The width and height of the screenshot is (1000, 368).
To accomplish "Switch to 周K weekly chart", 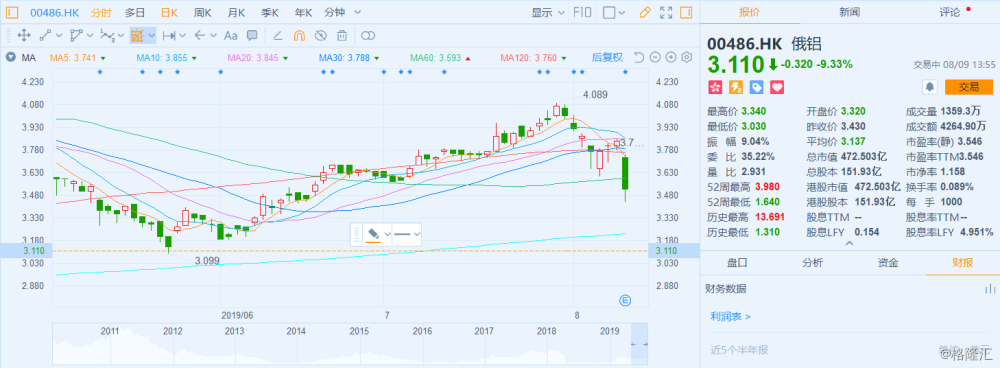I will click(202, 12).
